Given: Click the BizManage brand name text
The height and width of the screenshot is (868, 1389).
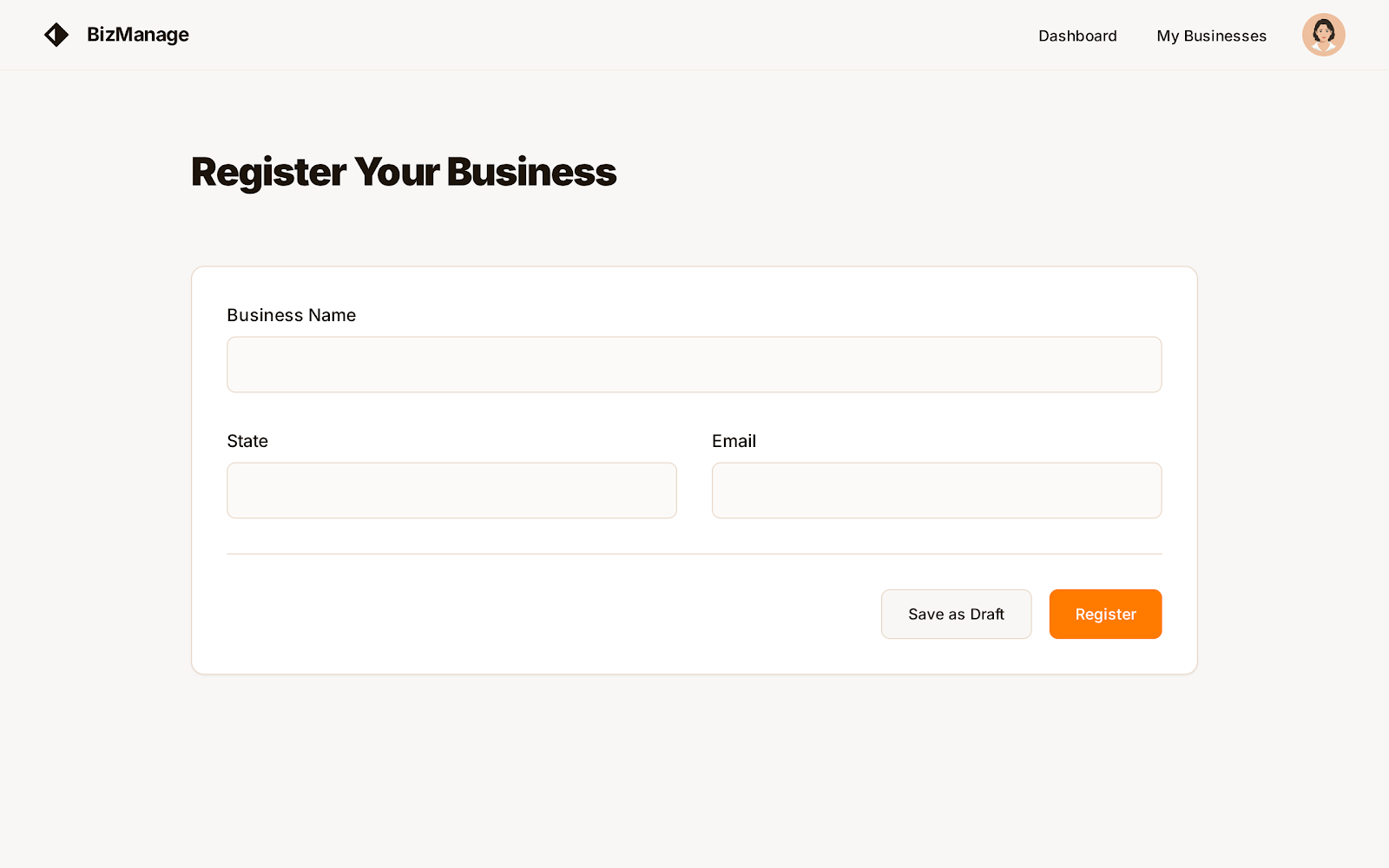Looking at the screenshot, I should coord(138,35).
